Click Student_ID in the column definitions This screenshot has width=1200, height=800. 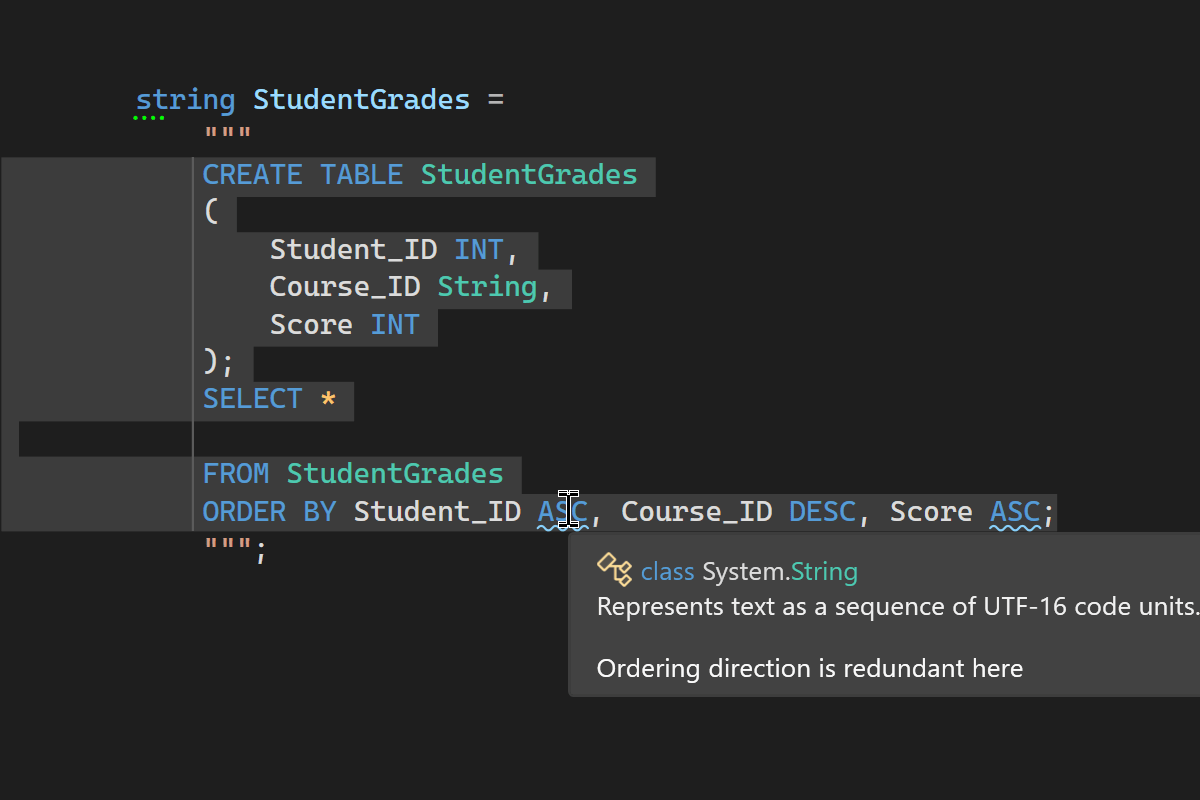[353, 249]
